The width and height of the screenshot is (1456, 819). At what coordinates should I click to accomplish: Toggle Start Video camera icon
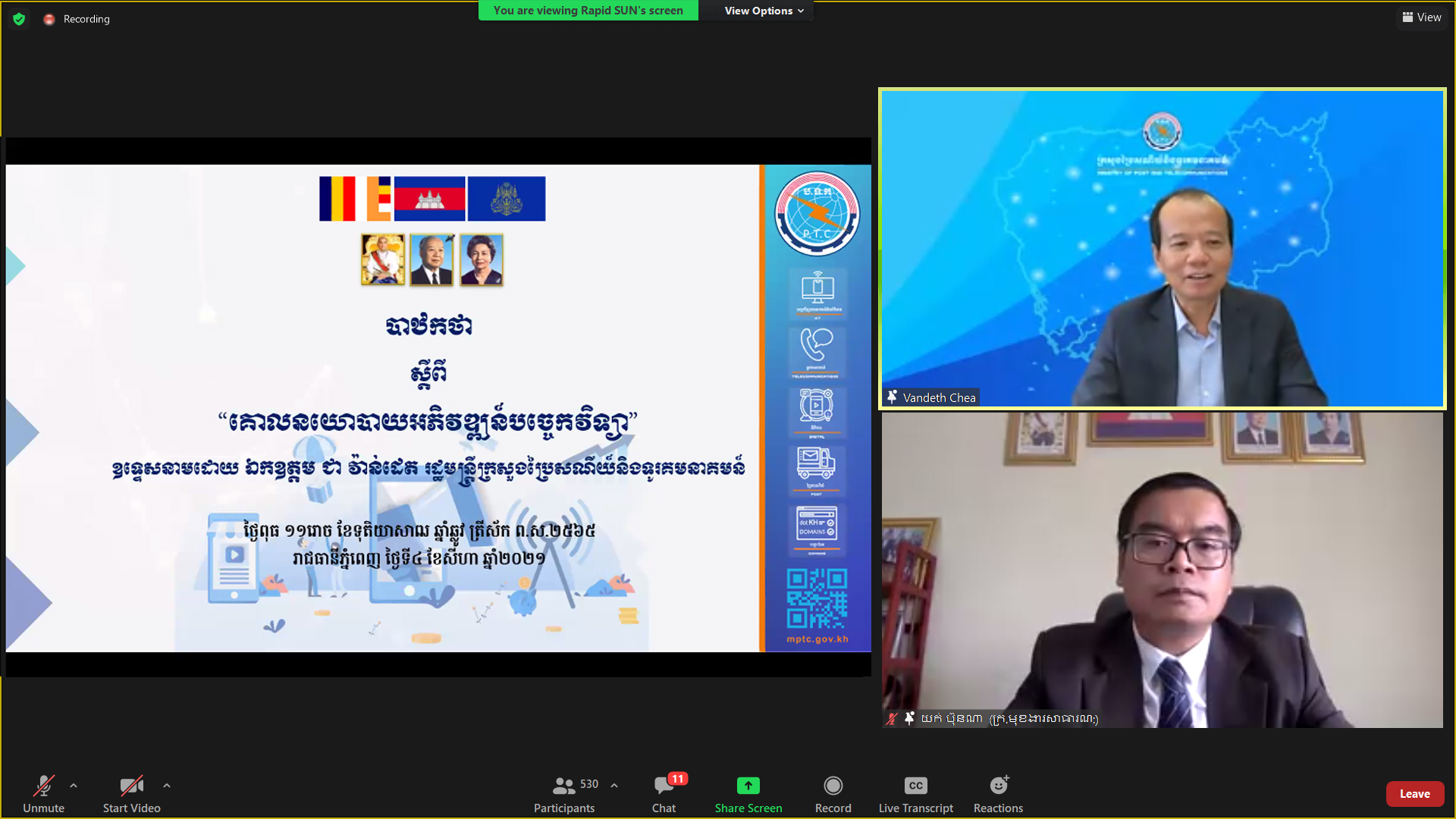click(x=131, y=786)
